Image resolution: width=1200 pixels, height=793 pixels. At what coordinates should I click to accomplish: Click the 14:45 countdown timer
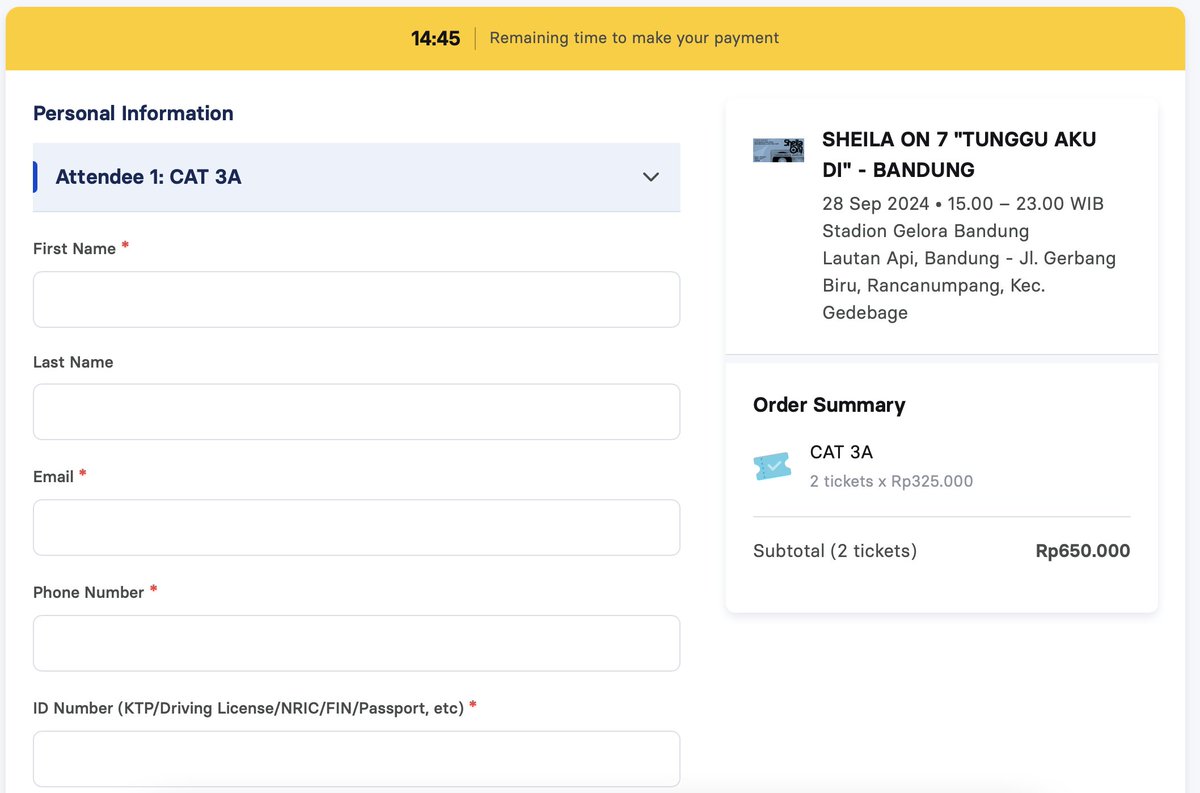(436, 38)
